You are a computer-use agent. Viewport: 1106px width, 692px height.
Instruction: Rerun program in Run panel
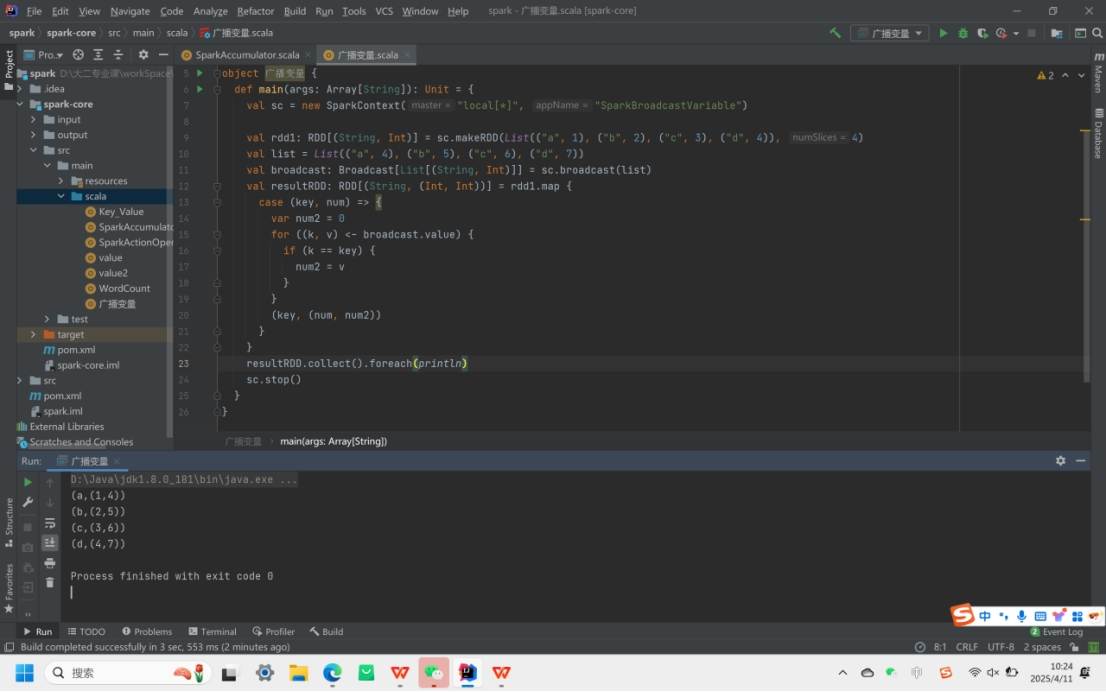(x=28, y=482)
